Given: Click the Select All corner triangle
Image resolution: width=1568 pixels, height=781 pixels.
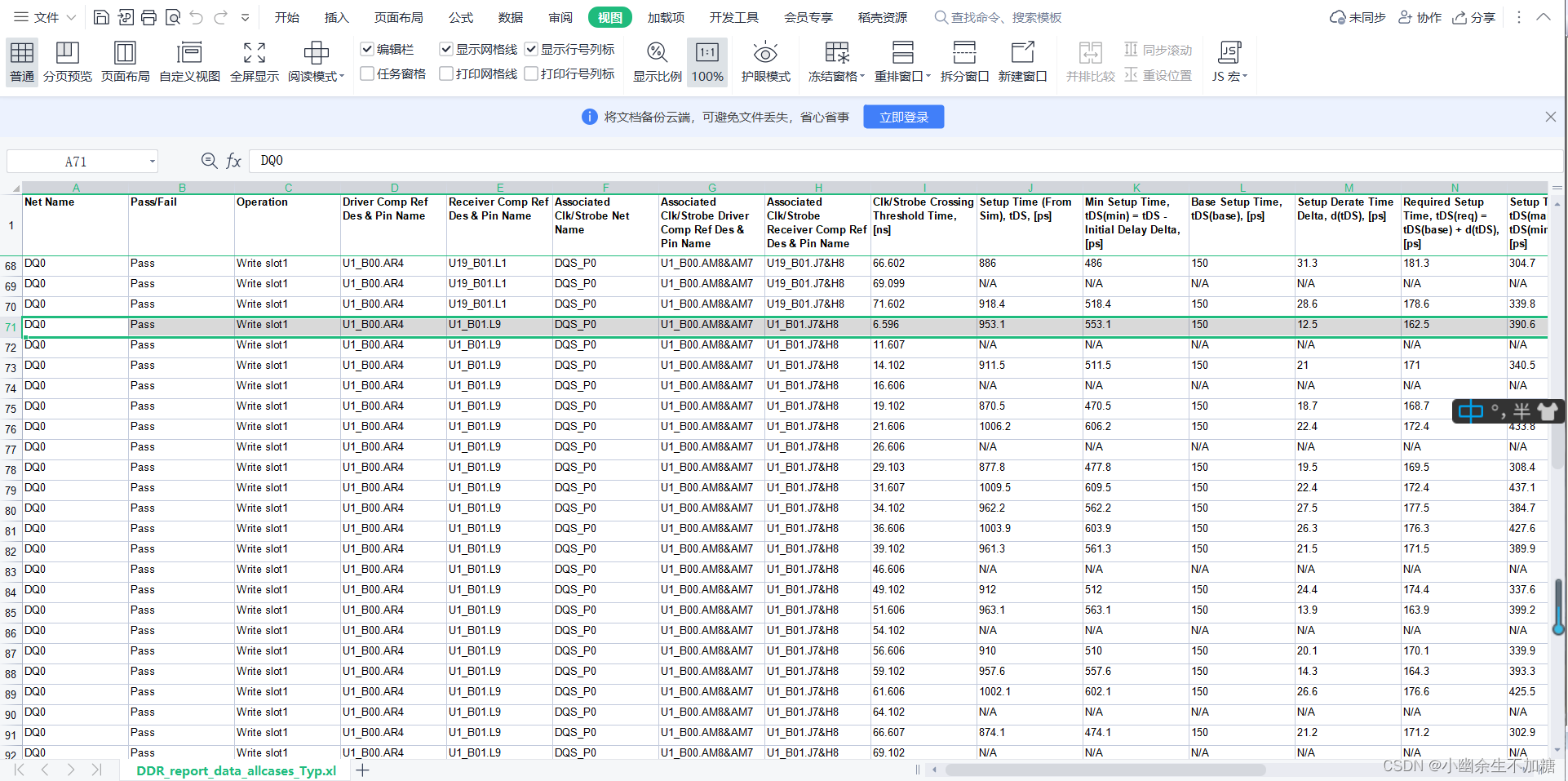Looking at the screenshot, I should (x=15, y=188).
